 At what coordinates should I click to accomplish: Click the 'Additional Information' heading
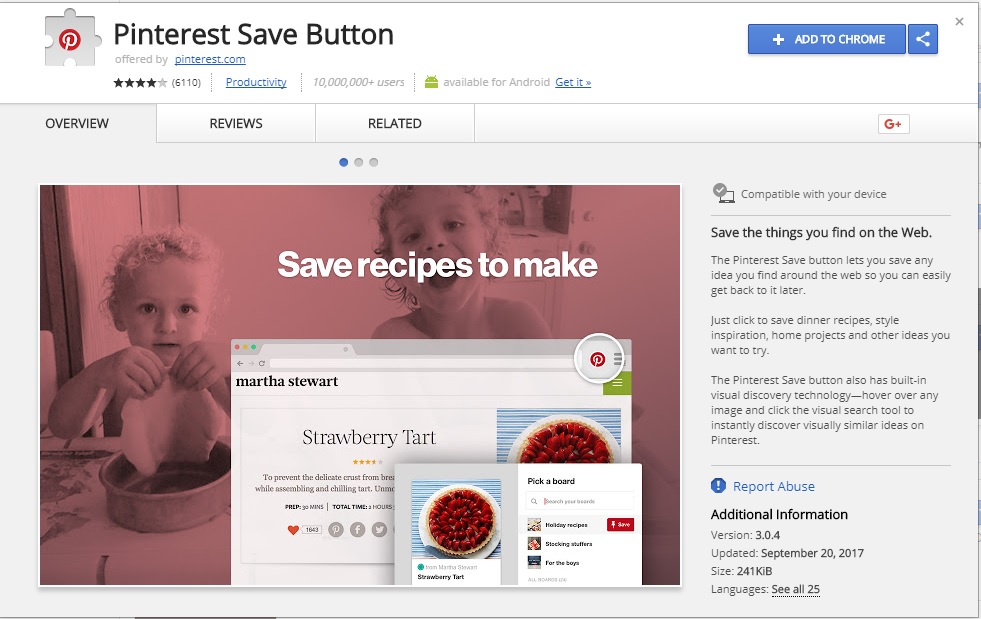pos(780,514)
